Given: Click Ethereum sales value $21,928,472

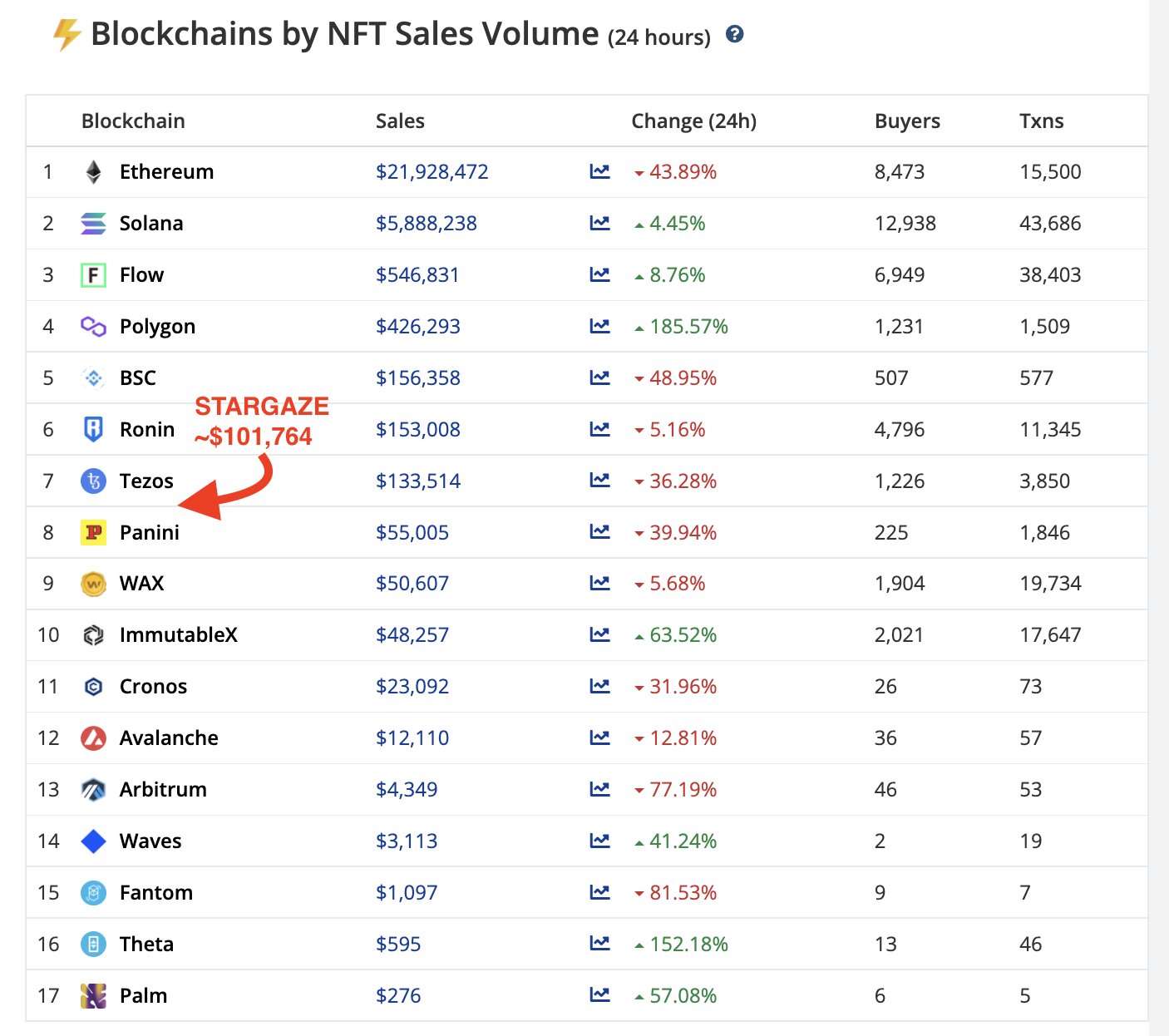Looking at the screenshot, I should (432, 172).
